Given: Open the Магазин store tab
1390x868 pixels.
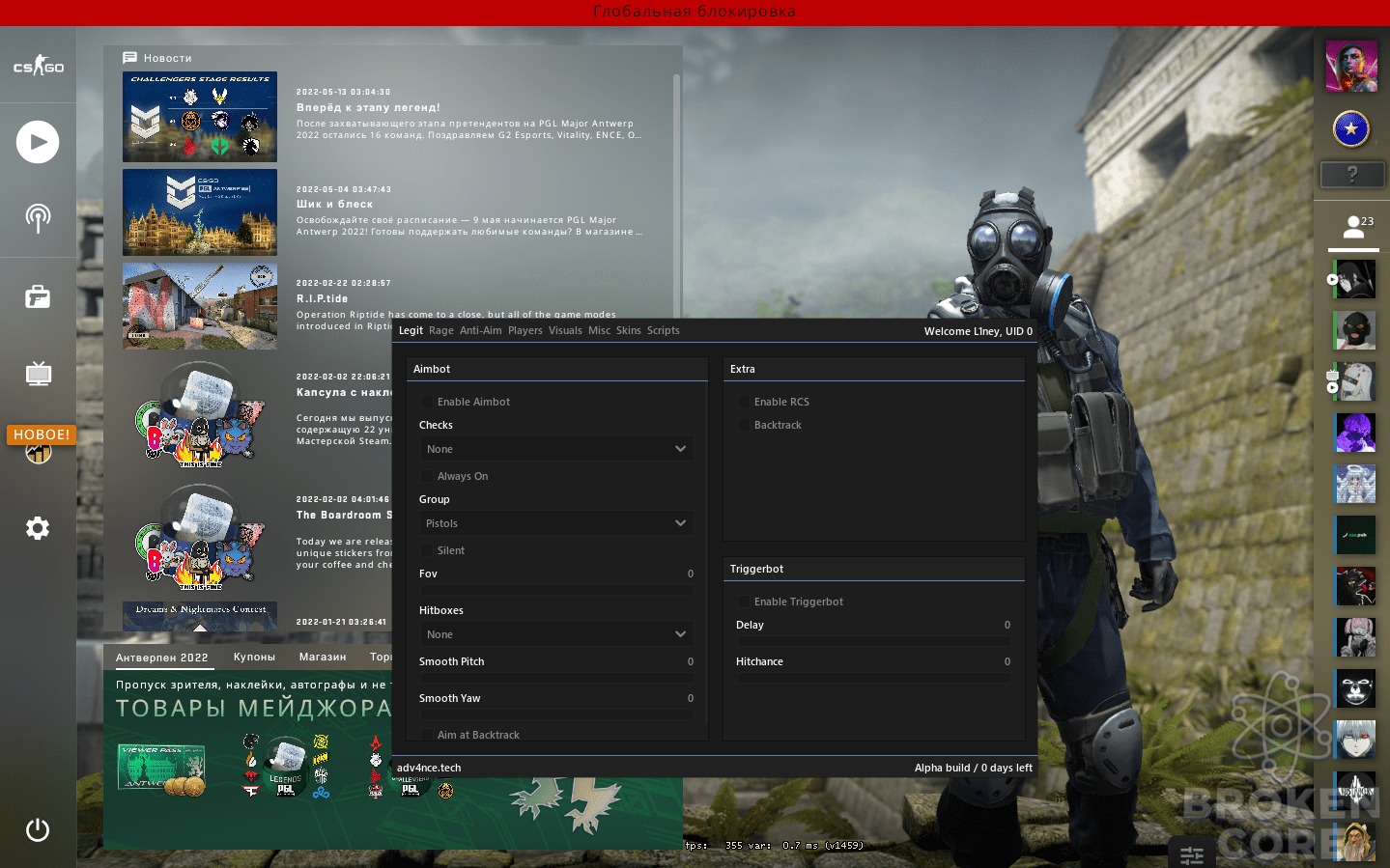Looking at the screenshot, I should coord(323,657).
